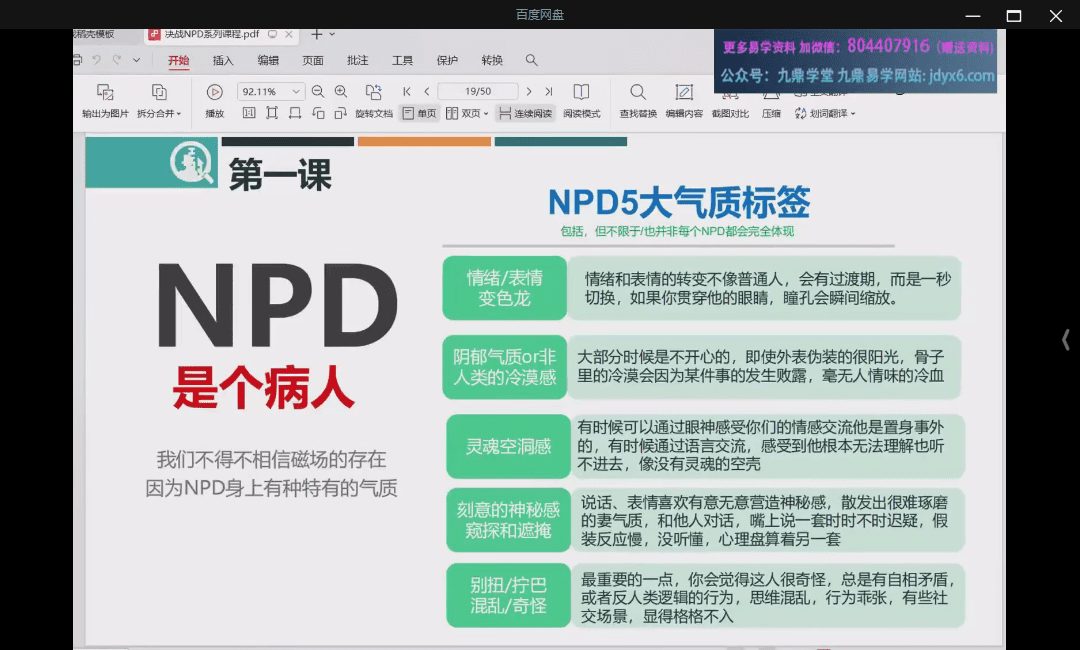The width and height of the screenshot is (1080, 650).
Task: Click the zoom out magnifier icon
Action: 318,91
